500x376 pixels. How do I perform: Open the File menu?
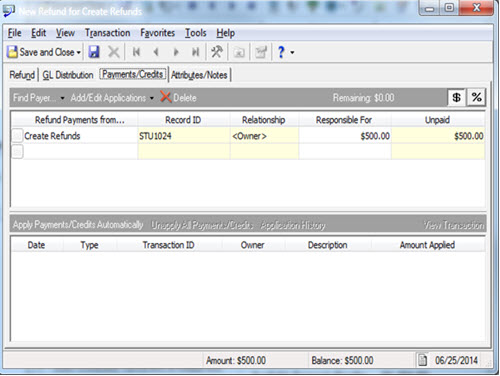tap(14, 33)
